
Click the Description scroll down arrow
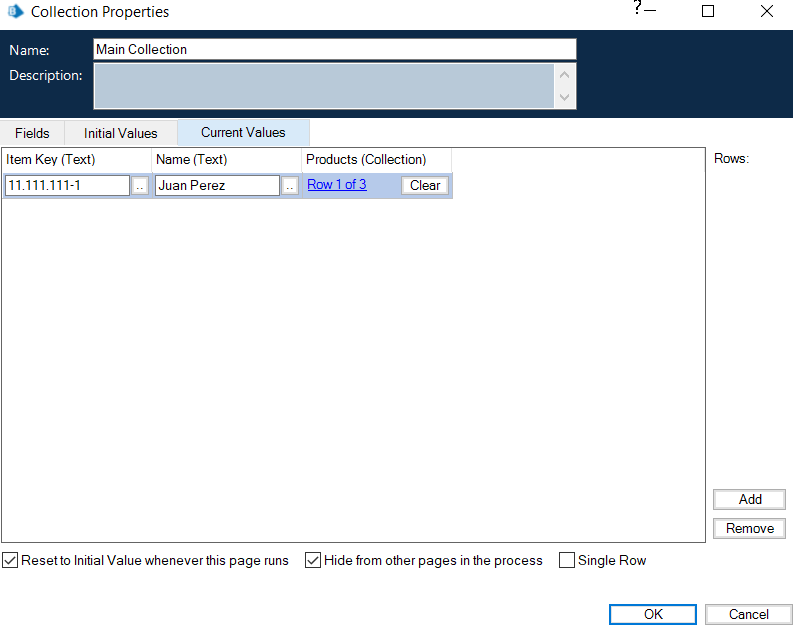[565, 97]
